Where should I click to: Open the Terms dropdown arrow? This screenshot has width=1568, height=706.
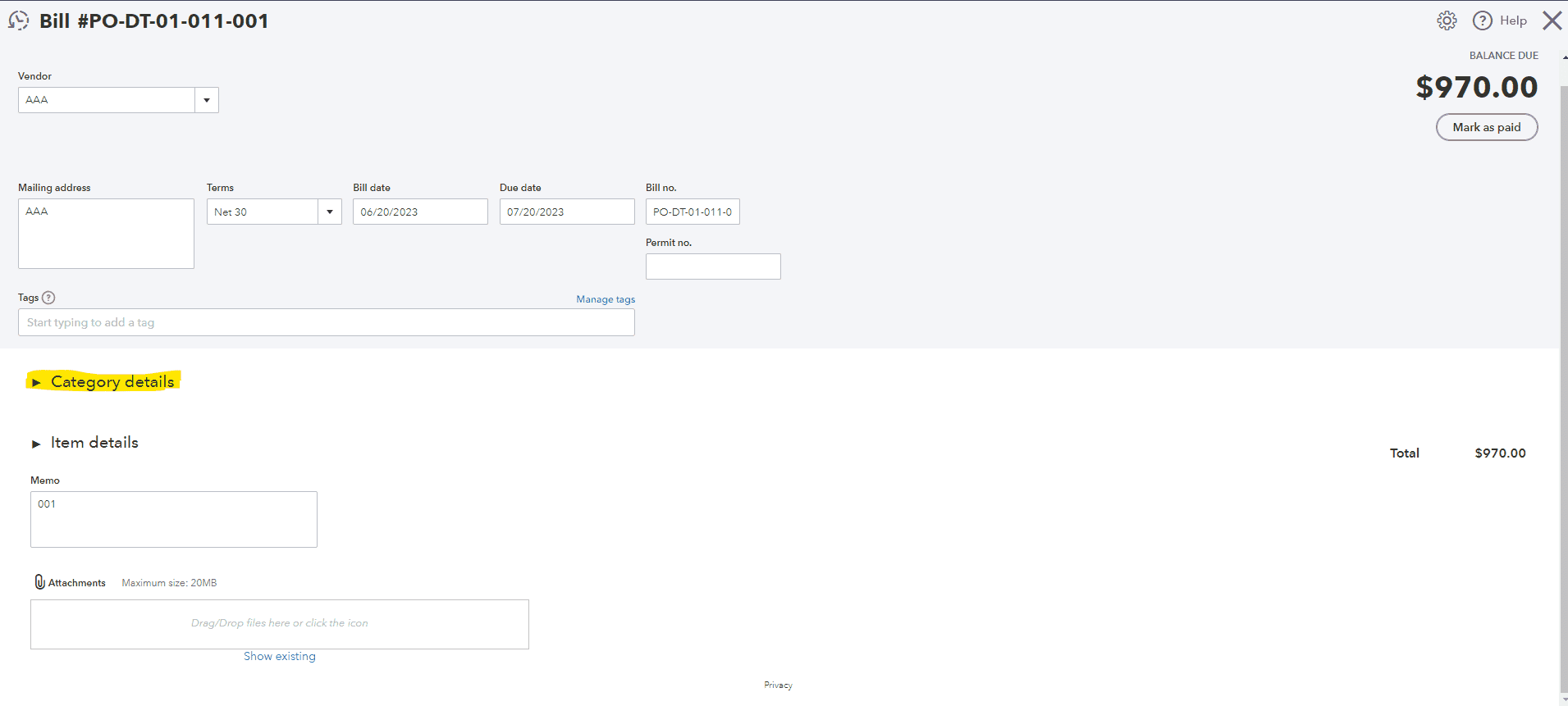point(330,212)
